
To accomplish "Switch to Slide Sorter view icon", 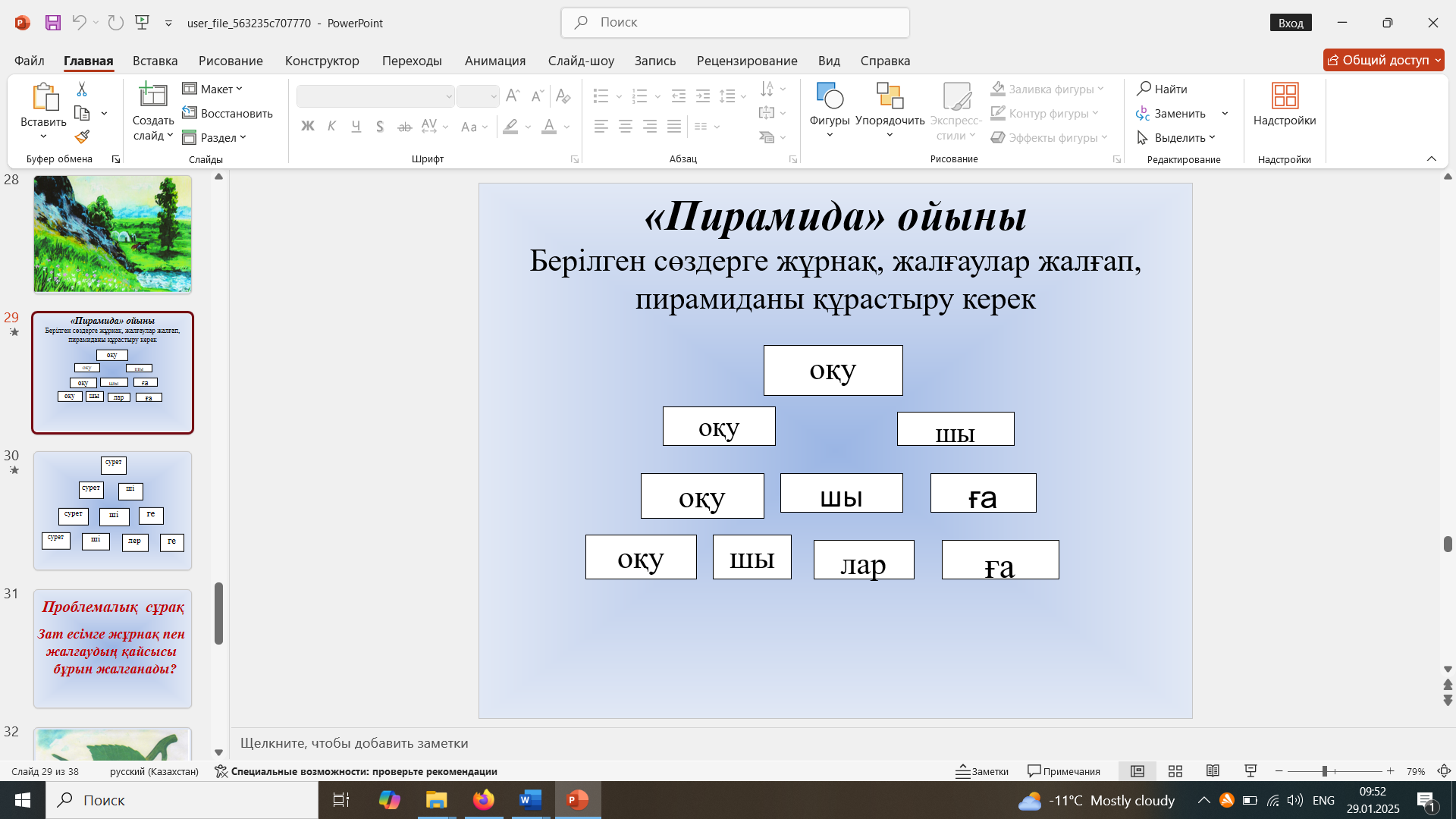I will [x=1175, y=771].
